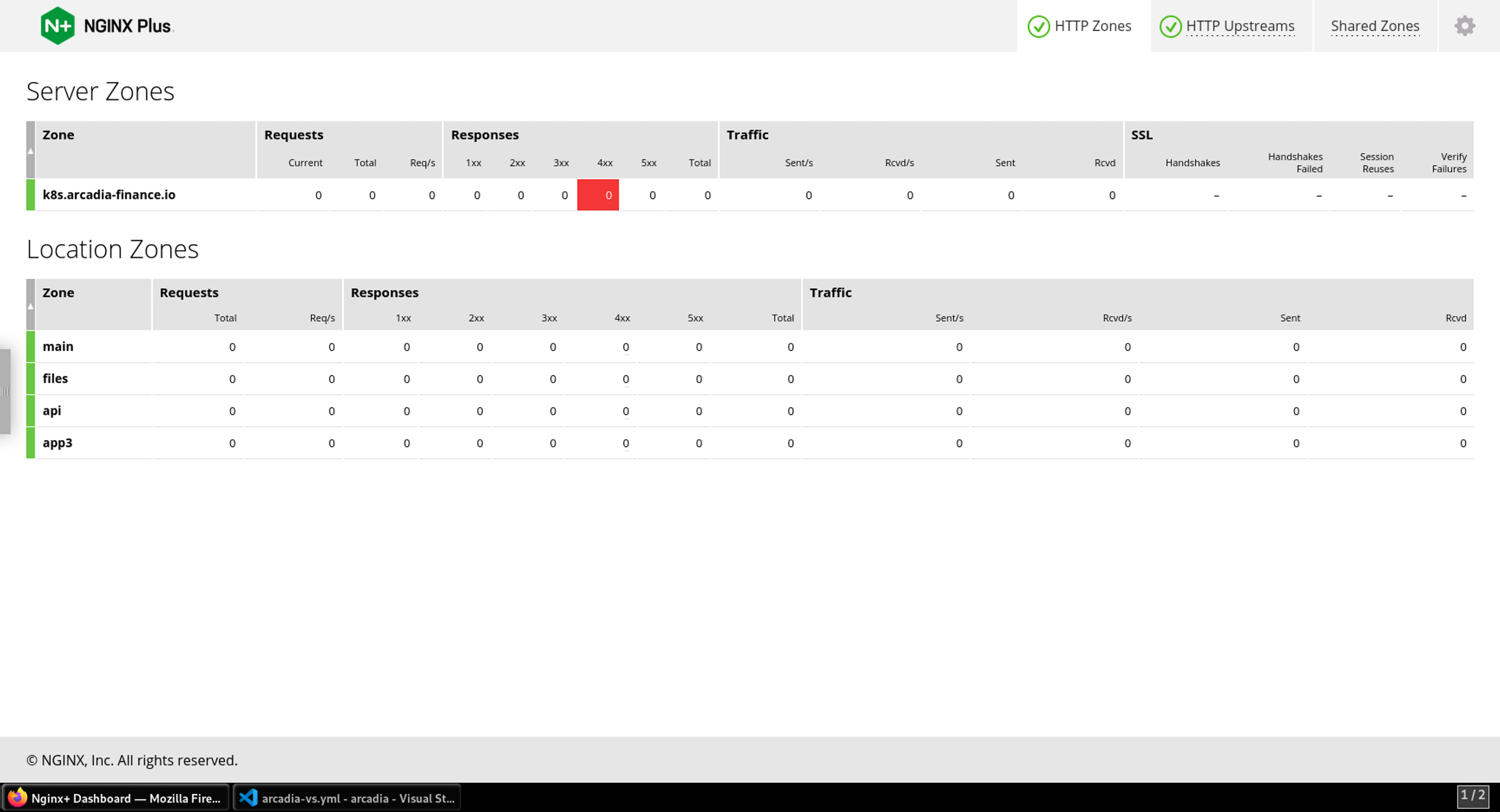Open workspace switcher showing 1 / 2

(x=1472, y=796)
